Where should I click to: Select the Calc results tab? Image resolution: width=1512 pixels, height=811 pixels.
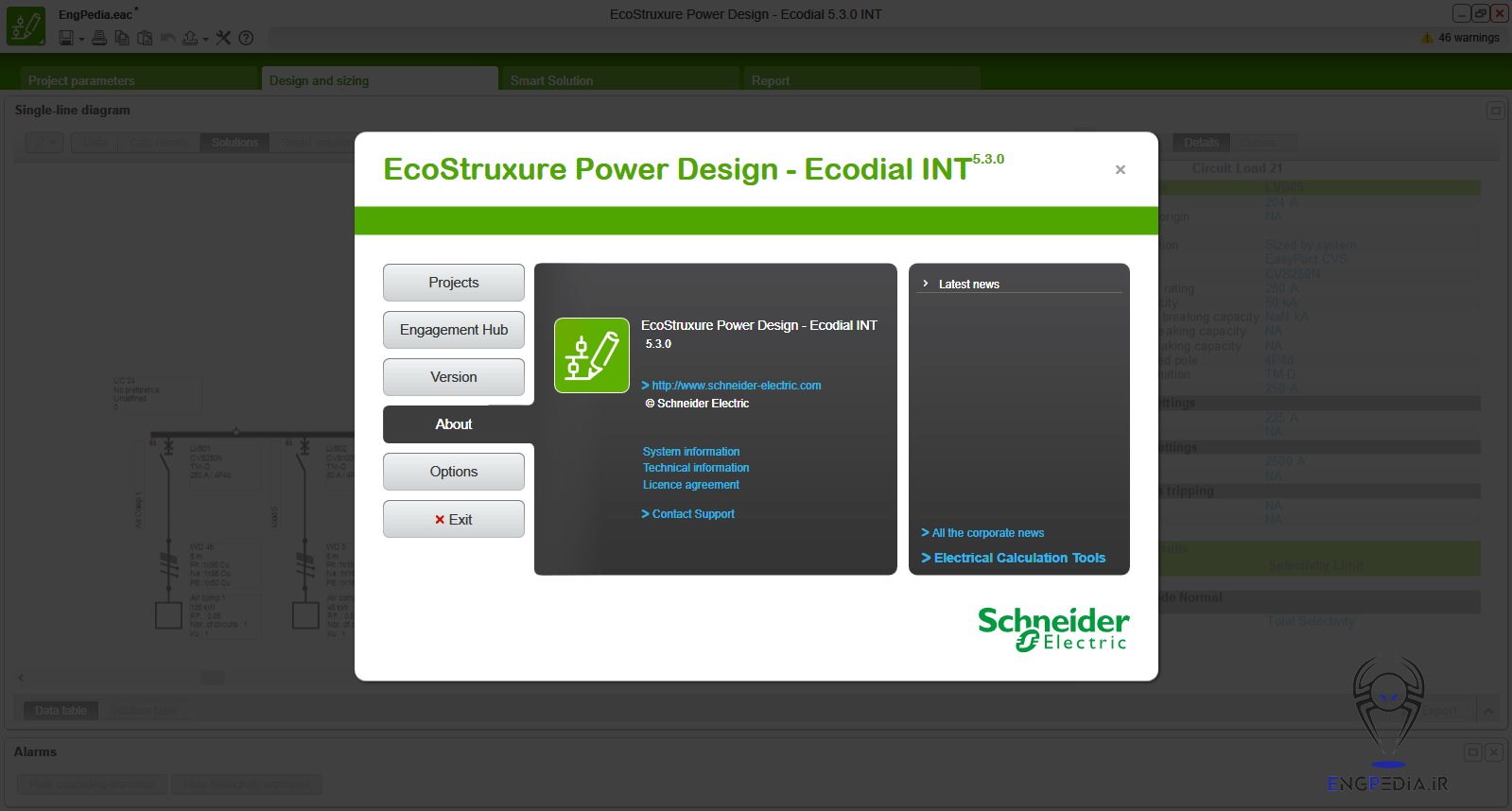159,143
